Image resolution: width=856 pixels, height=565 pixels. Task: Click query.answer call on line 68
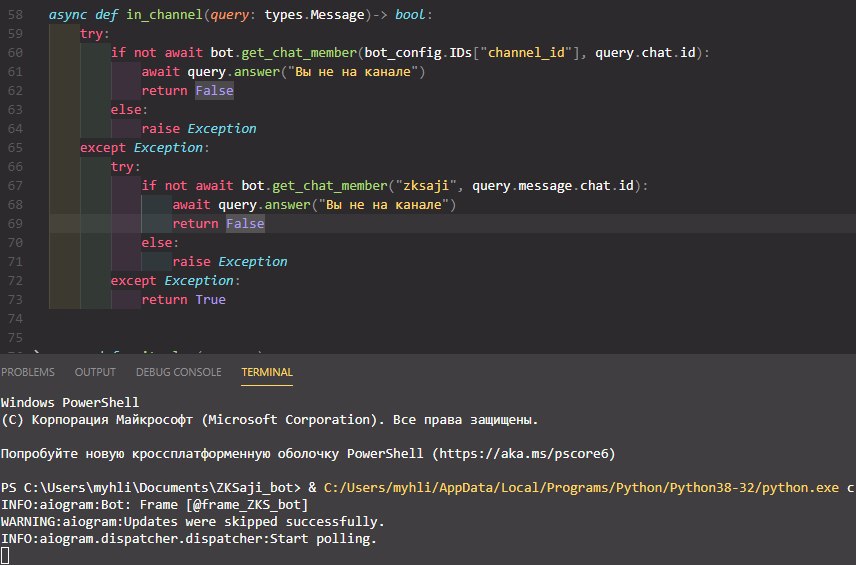point(264,205)
